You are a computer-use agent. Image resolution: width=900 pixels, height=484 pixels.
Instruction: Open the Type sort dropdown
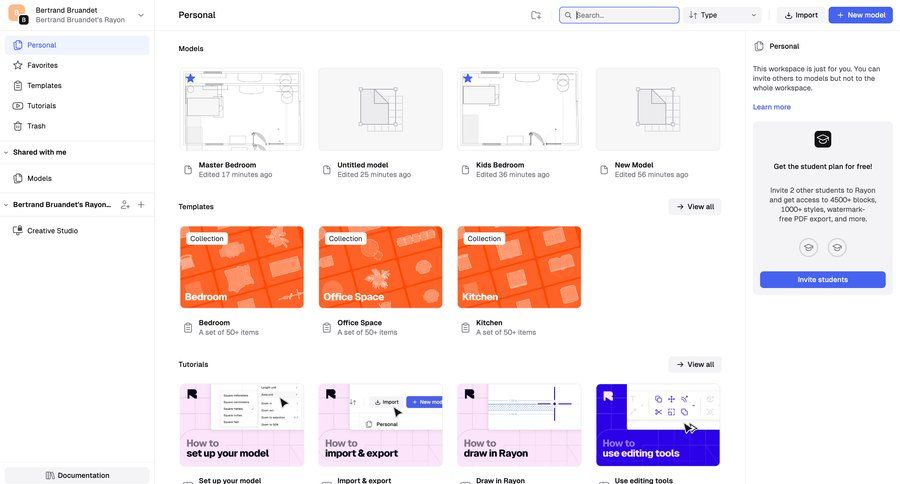723,16
